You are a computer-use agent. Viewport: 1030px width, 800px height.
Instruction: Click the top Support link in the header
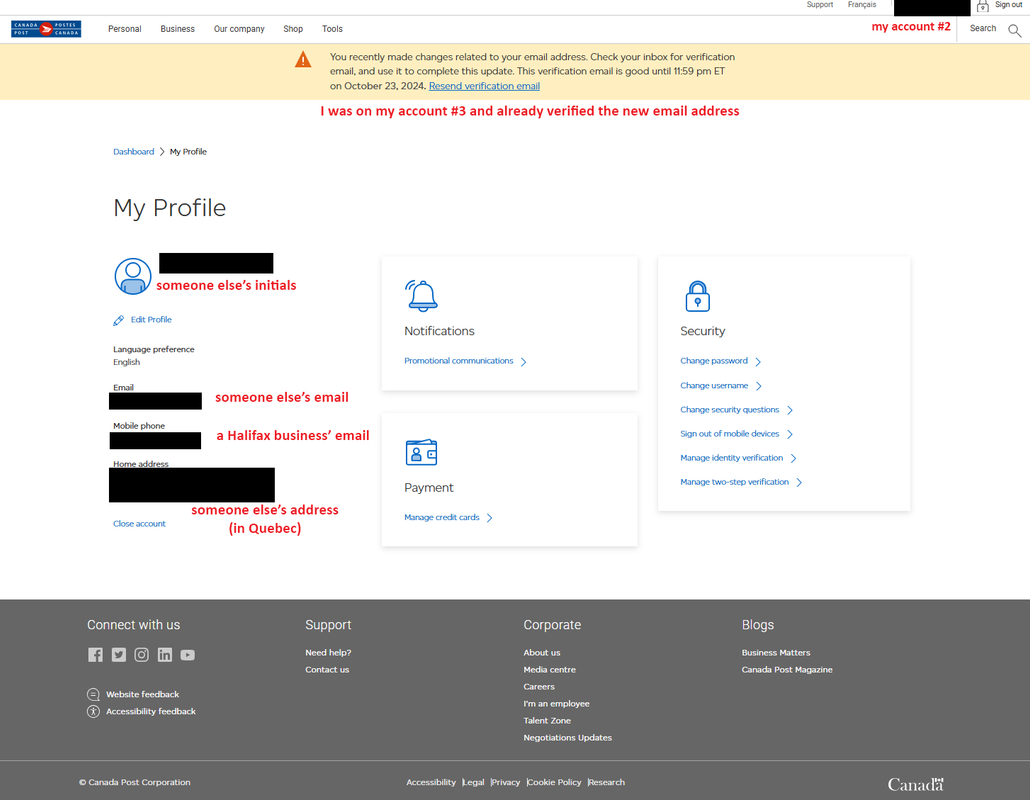coord(820,5)
